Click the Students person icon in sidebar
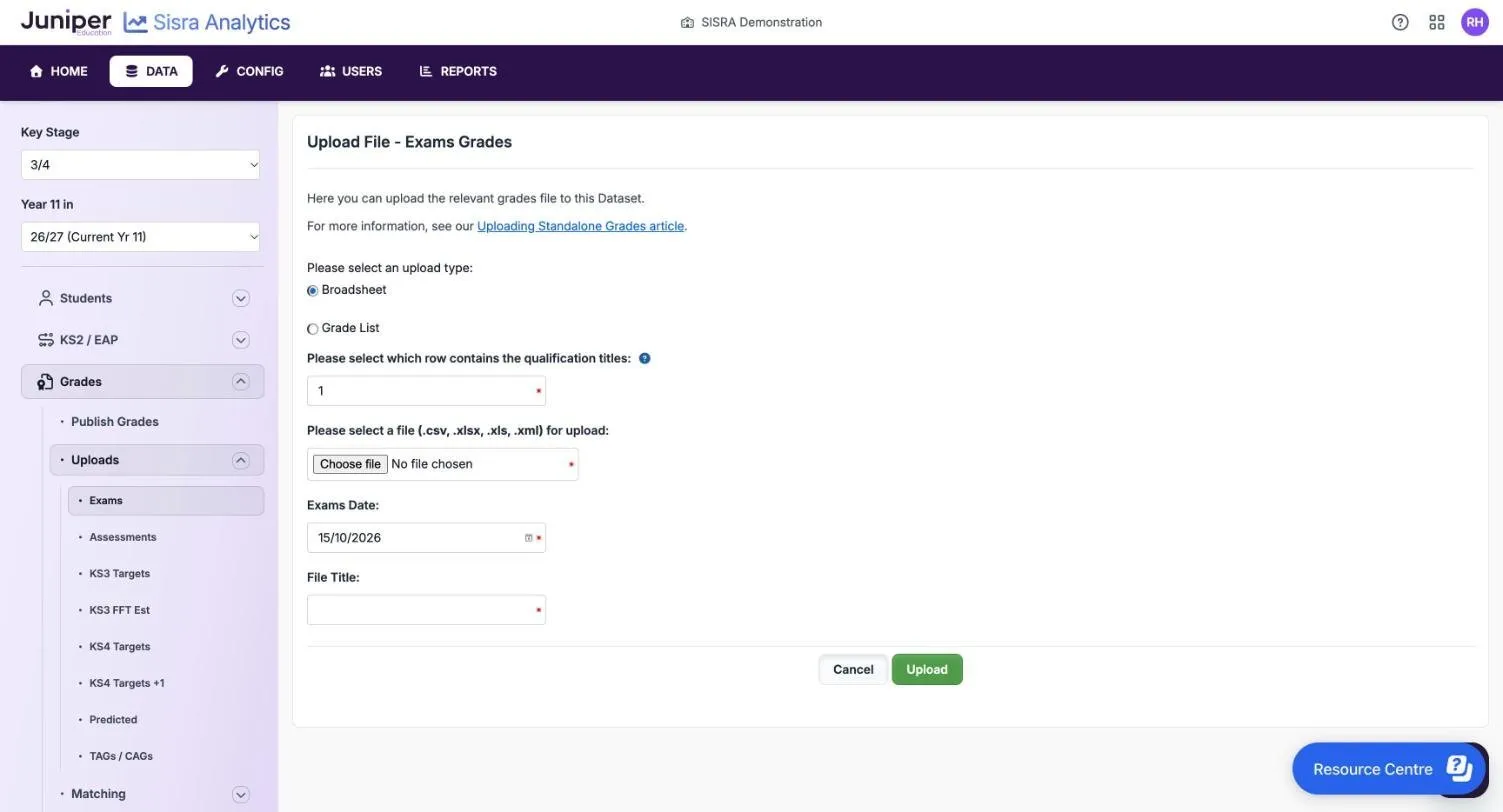This screenshot has height=812, width=1503. point(45,298)
